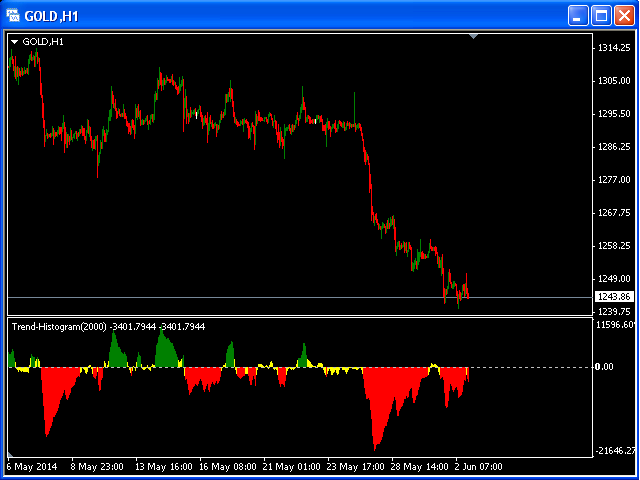Click the chart window icon in title bar
Viewport: 640px width, 480px height.
[x=13, y=16]
